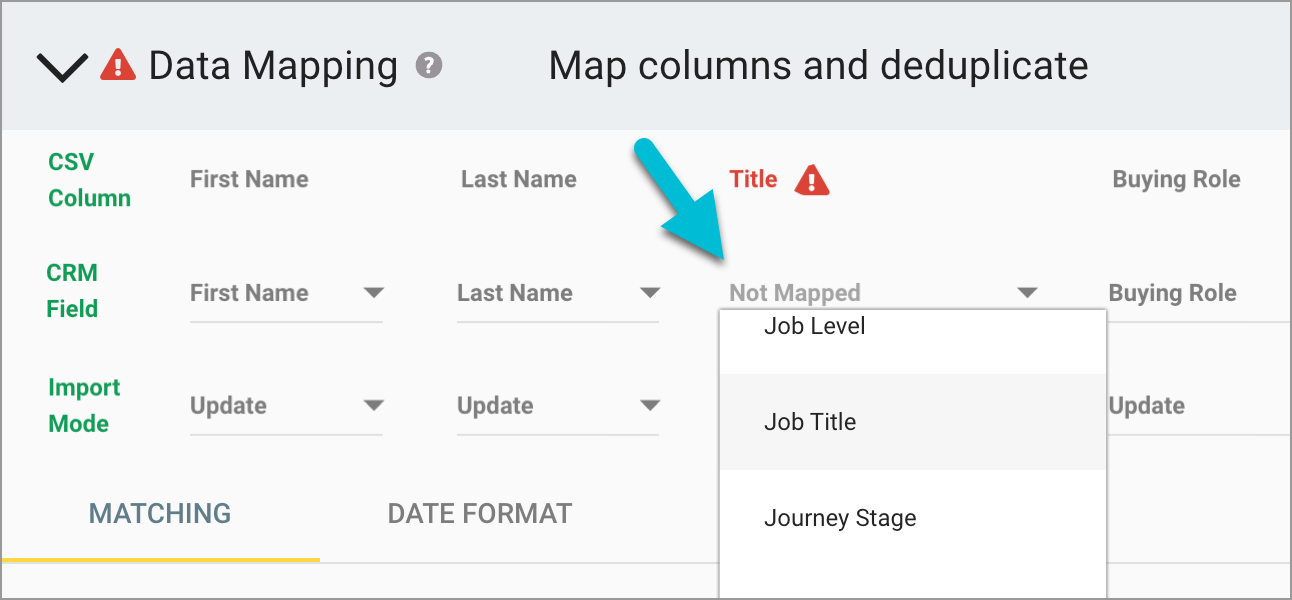Switch to the MATCHING tab
Screen dimensions: 1292x600
[159, 513]
